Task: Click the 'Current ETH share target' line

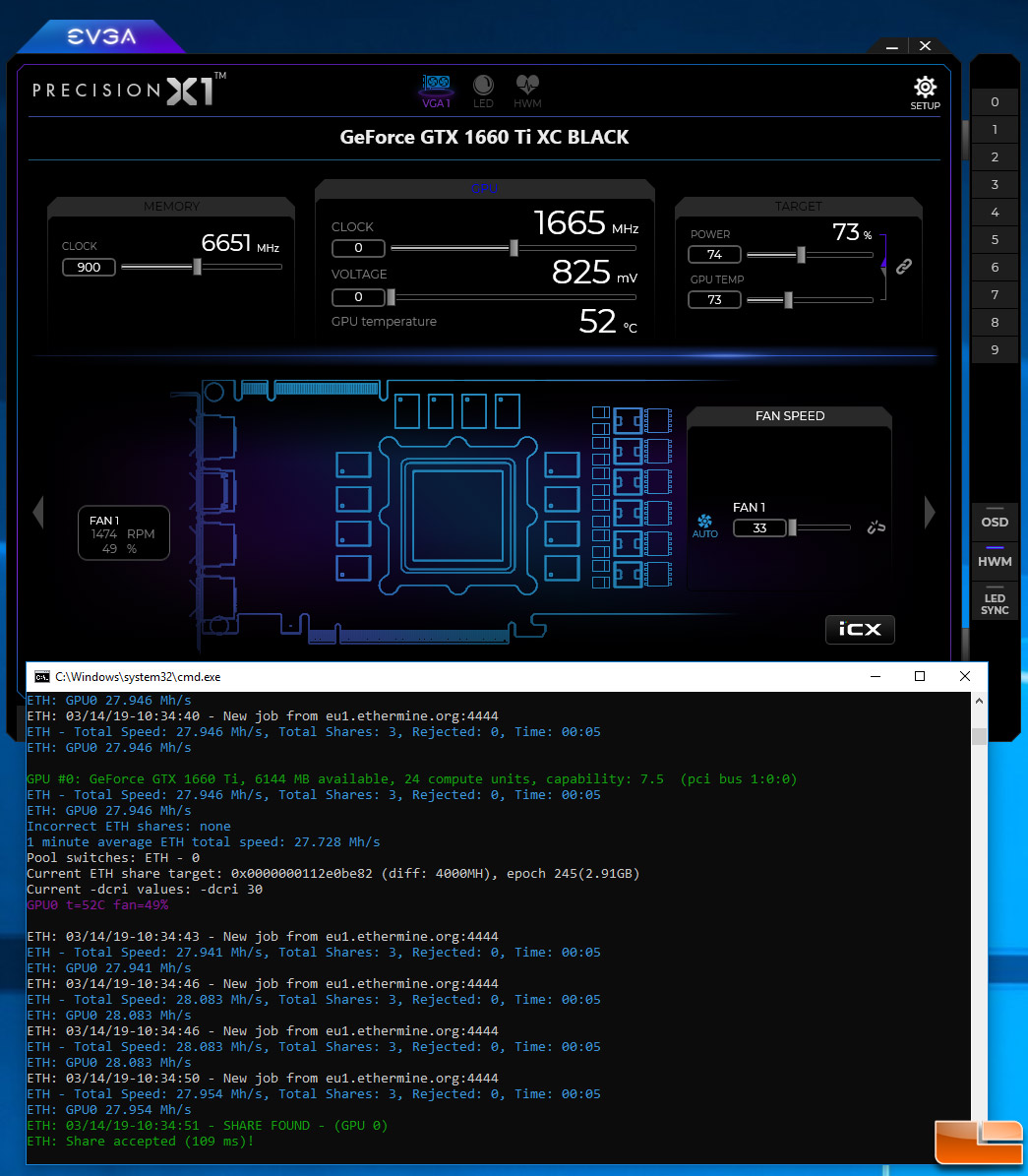Action: (333, 873)
